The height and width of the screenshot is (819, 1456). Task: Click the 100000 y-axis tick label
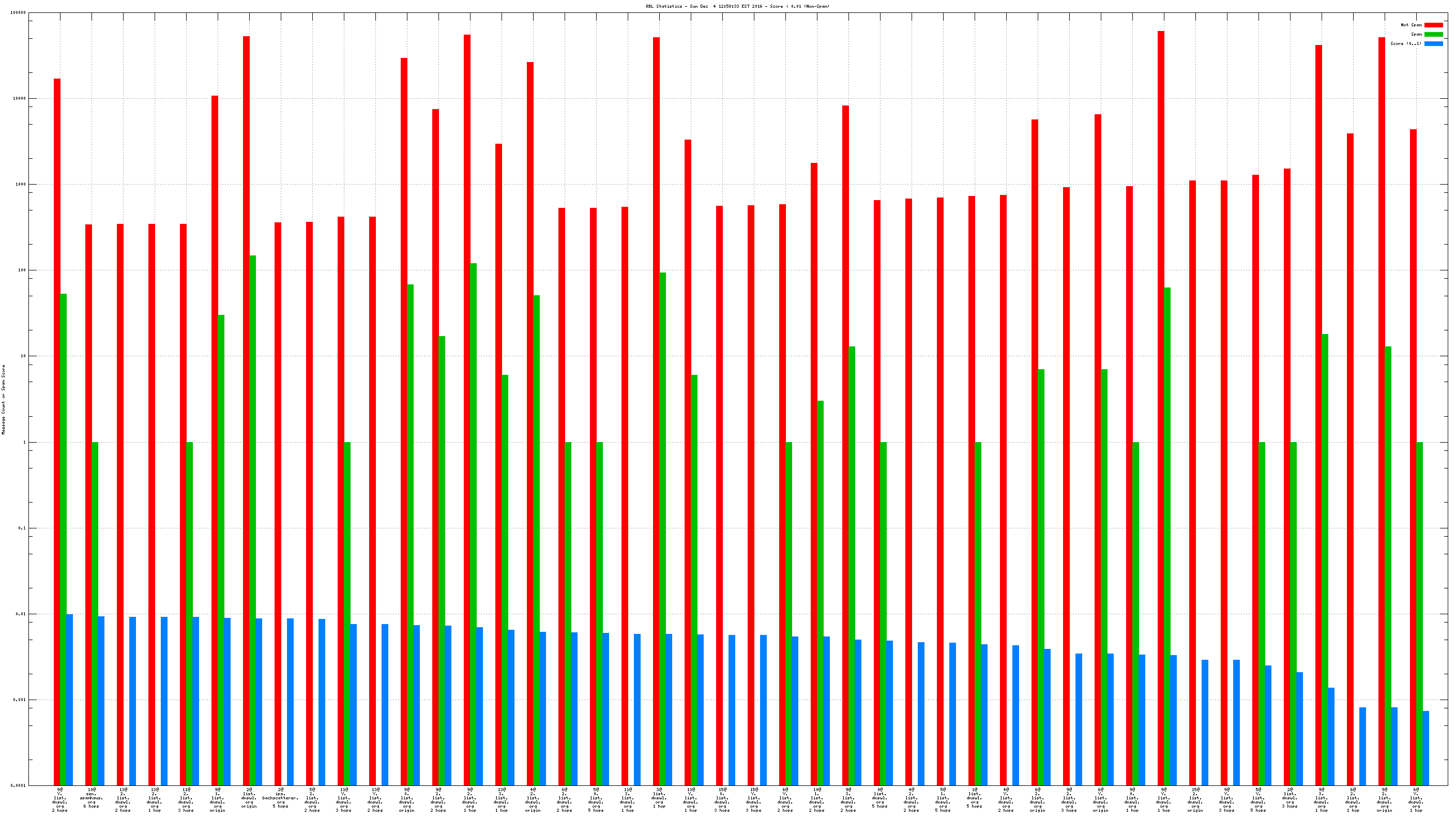[18, 12]
